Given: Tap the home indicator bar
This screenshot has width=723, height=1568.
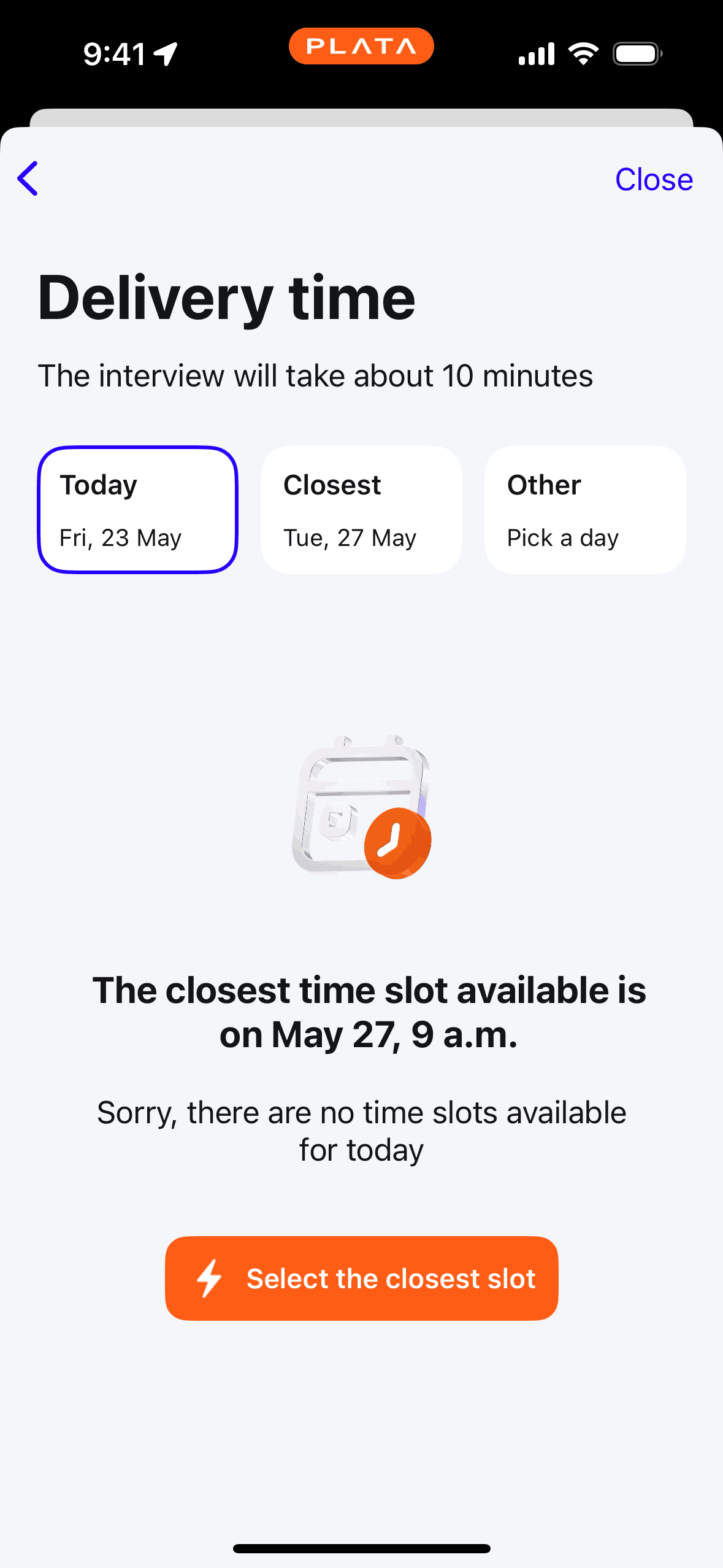Looking at the screenshot, I should [x=361, y=1548].
